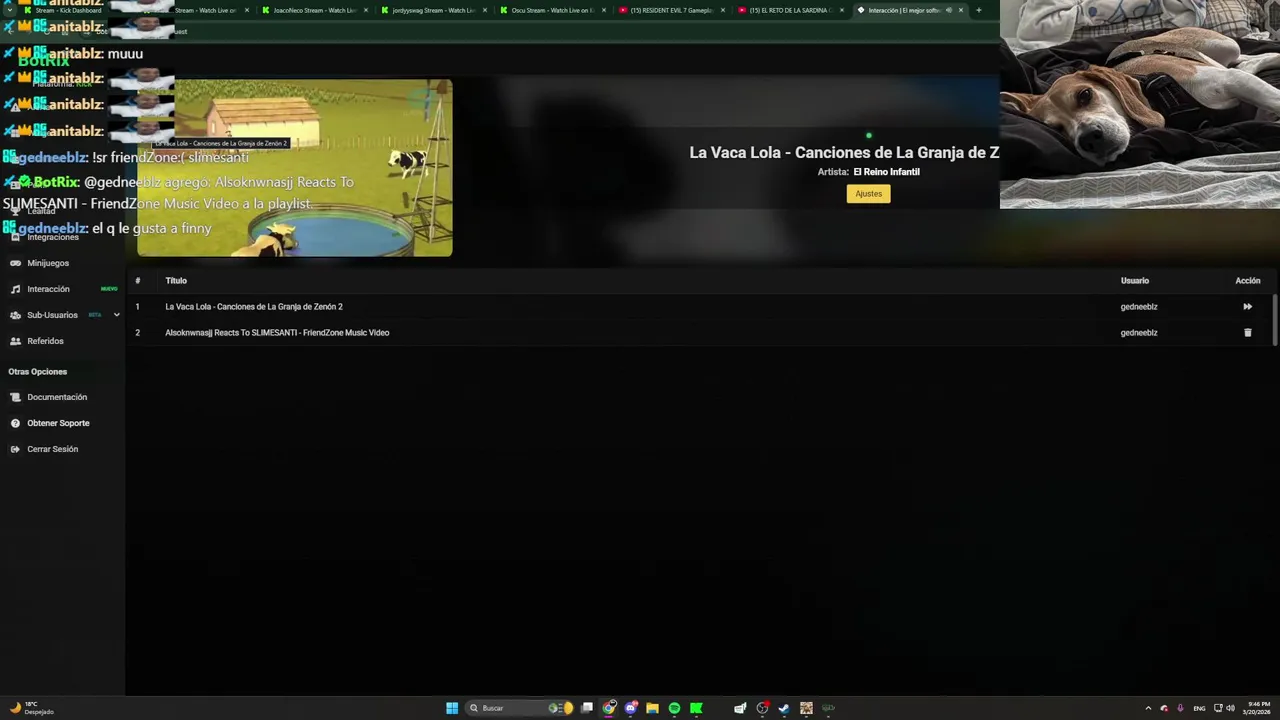Click the microphone tray icon

(x=1181, y=708)
